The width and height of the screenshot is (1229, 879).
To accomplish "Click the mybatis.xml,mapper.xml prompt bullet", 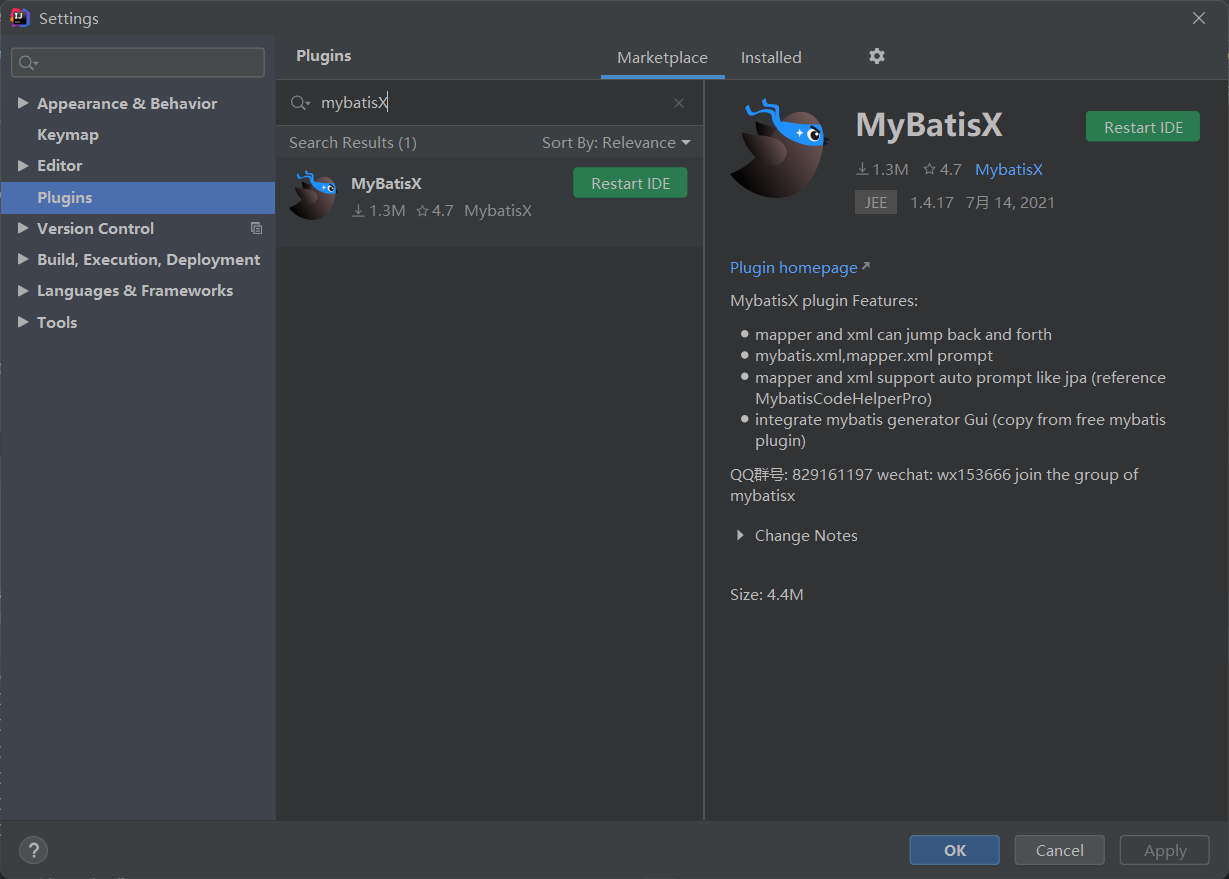I will coord(874,356).
